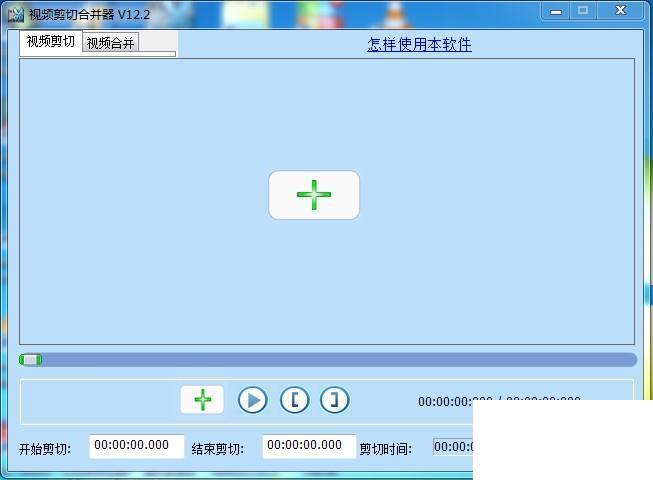
Task: Set cut start with left bracket button
Action: coord(295,400)
